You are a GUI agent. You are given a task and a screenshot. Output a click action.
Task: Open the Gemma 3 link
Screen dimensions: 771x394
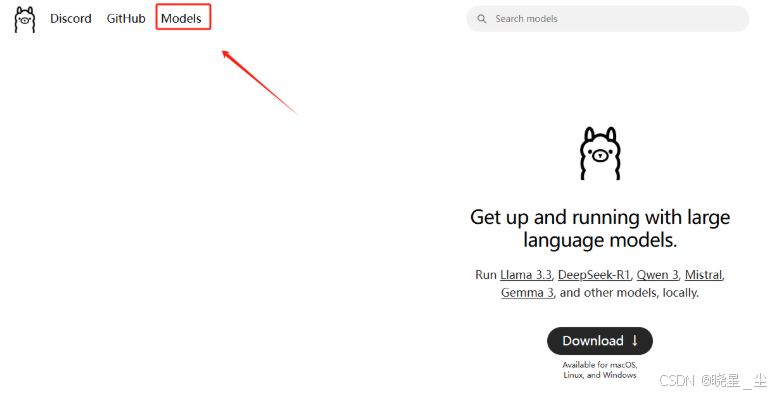pos(527,293)
